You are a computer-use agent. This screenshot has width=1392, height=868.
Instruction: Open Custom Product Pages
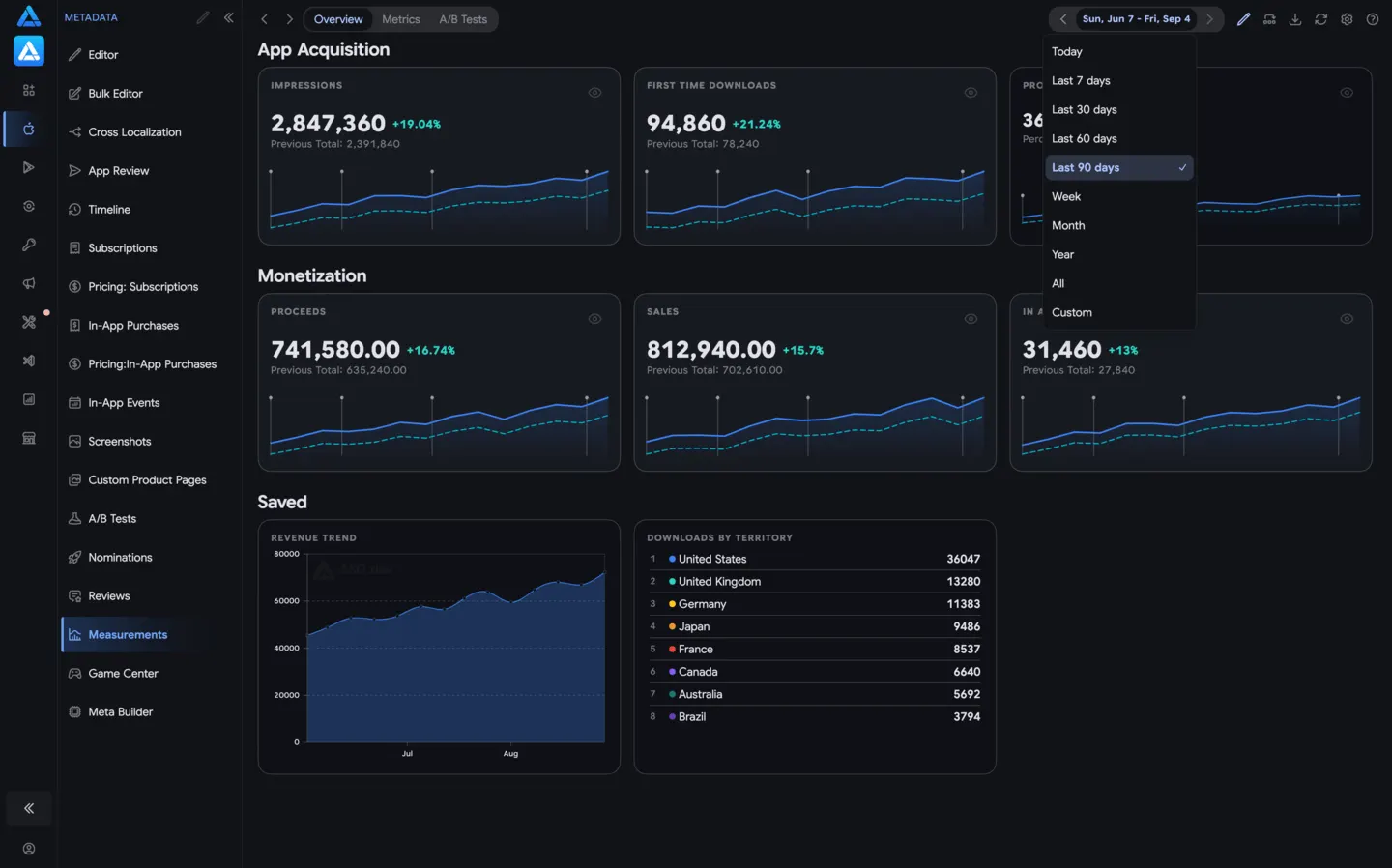click(x=148, y=480)
